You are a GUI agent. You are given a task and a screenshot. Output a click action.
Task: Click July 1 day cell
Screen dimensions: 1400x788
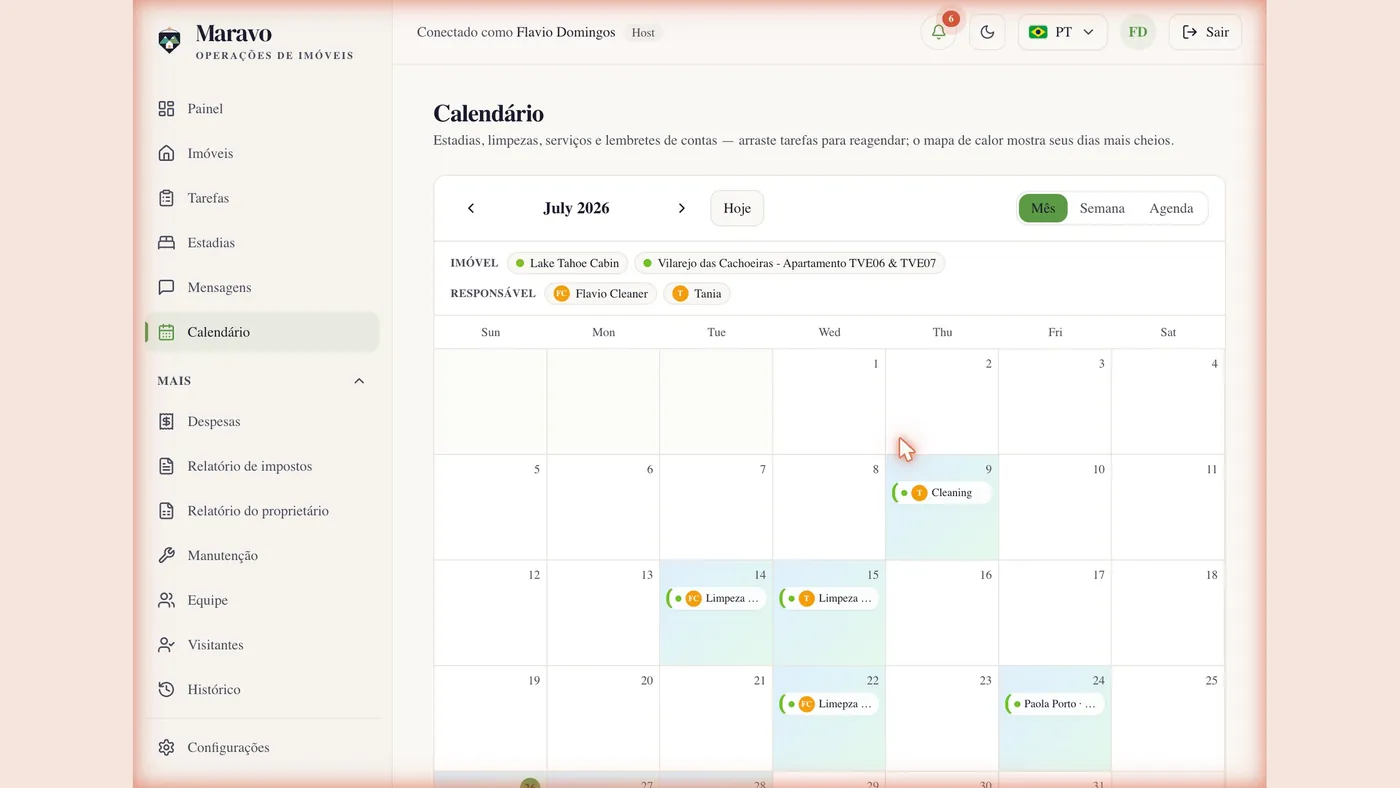click(829, 402)
